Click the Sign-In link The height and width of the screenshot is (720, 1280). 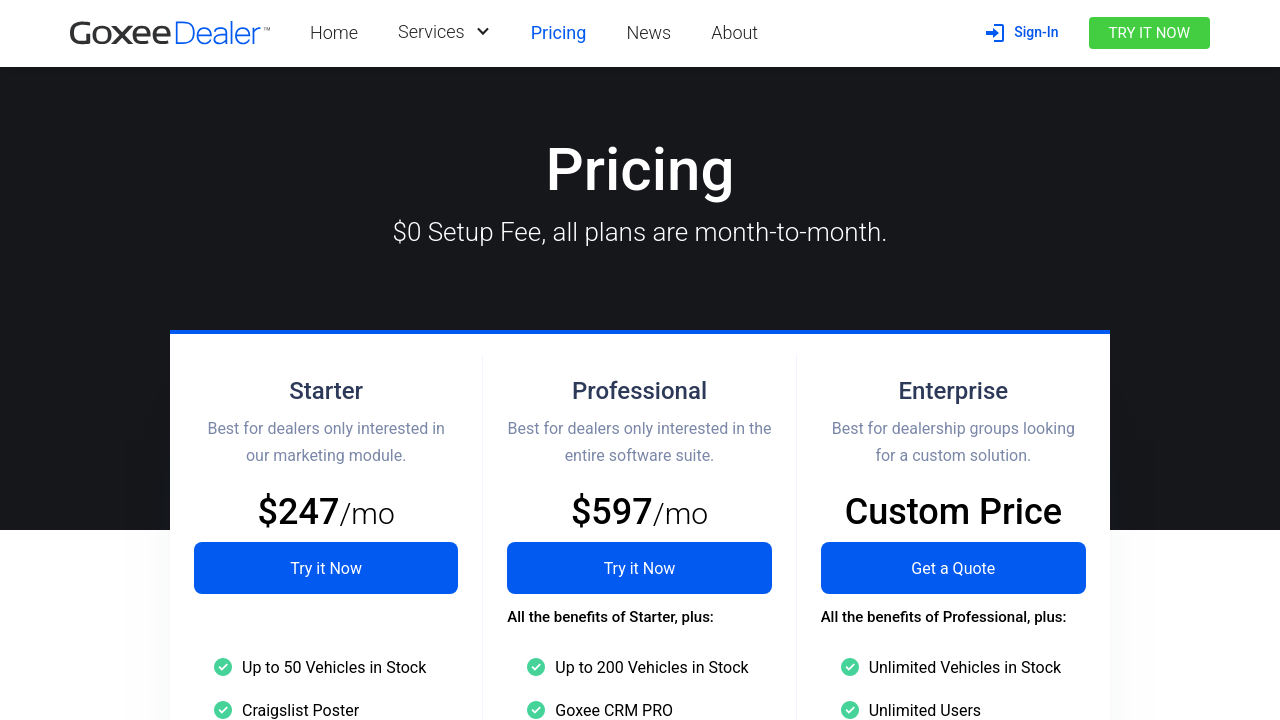(1035, 33)
